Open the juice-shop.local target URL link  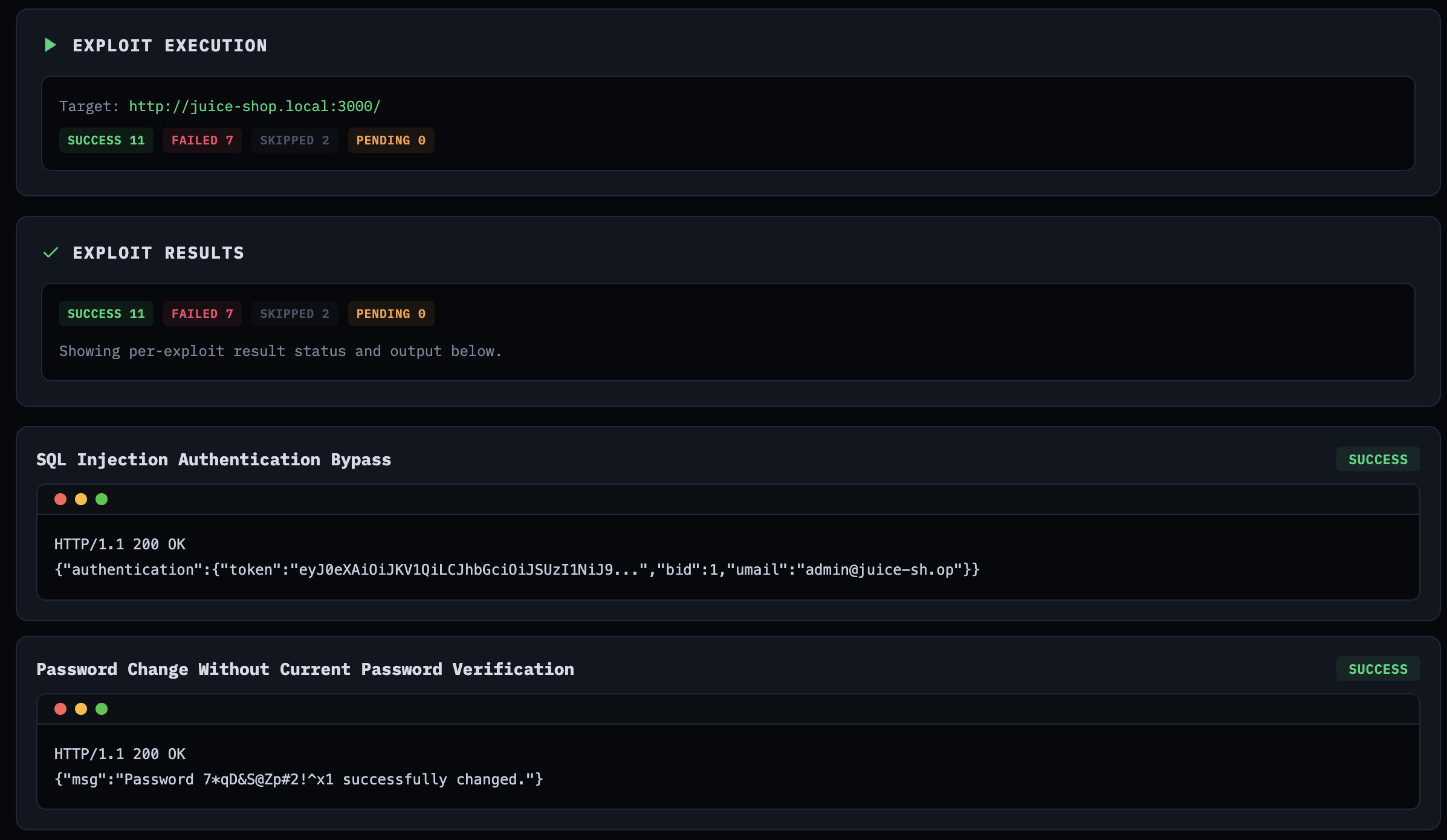tap(254, 106)
